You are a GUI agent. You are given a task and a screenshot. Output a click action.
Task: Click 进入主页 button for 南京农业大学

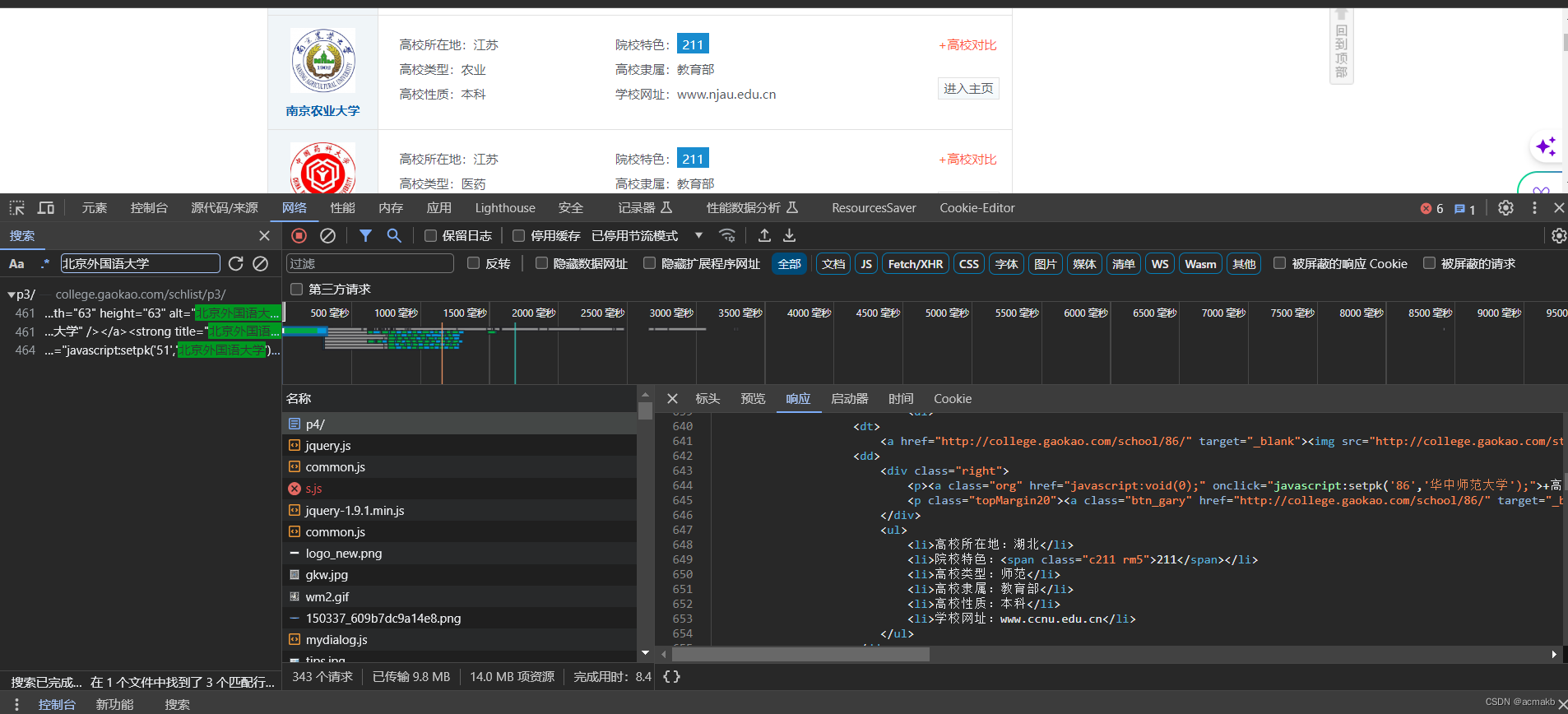click(968, 89)
